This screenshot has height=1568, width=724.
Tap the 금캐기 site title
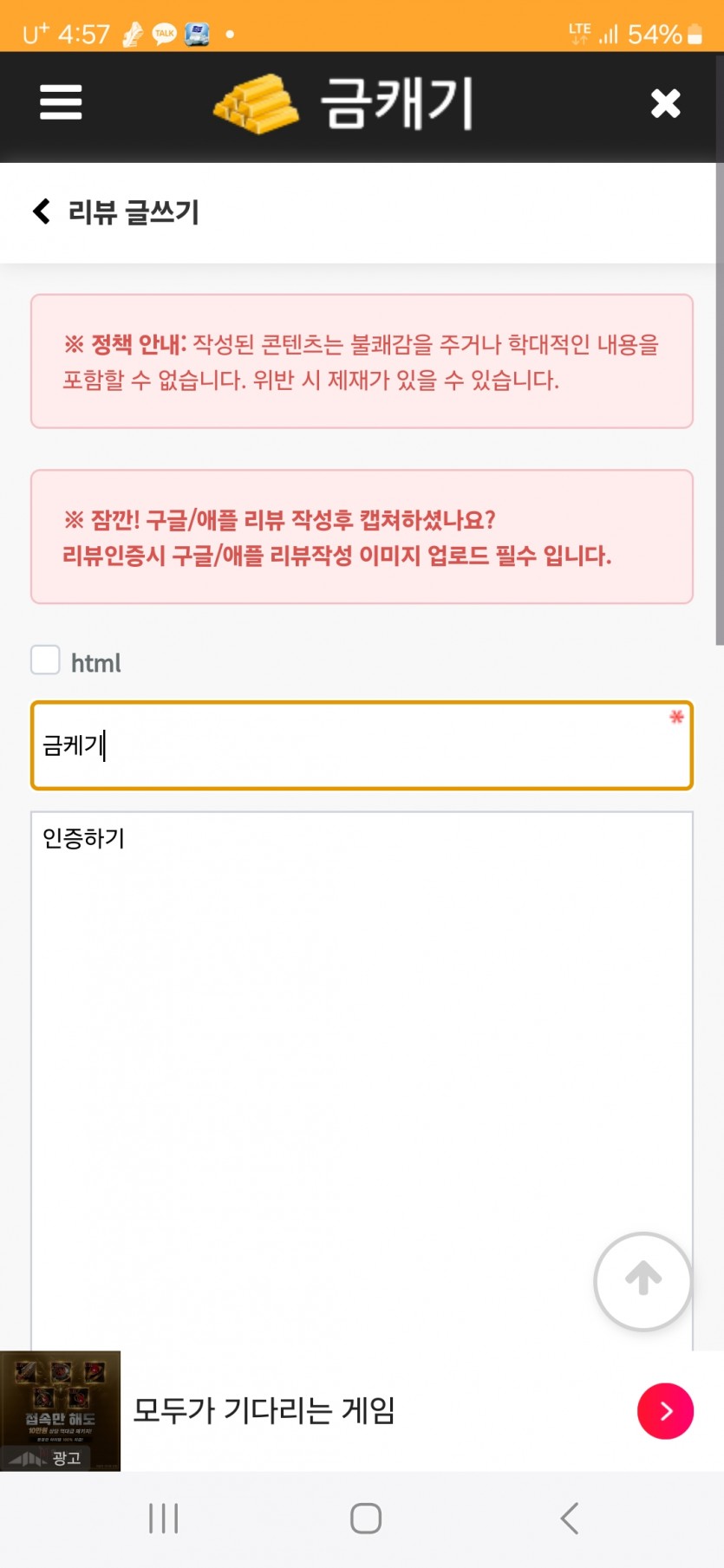[x=397, y=103]
